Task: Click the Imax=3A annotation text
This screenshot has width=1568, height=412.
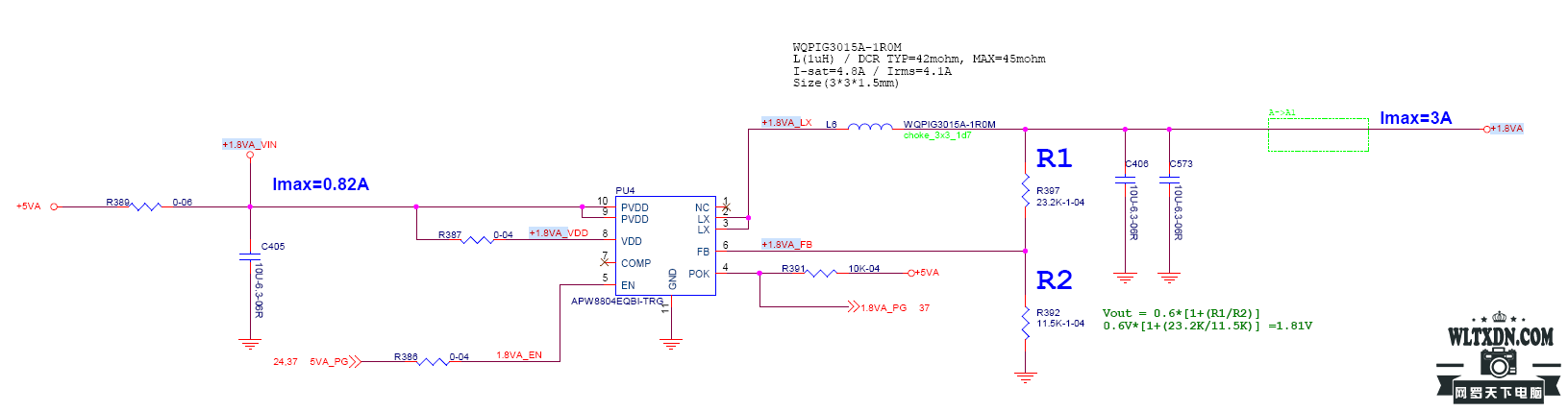Action: [x=1416, y=118]
